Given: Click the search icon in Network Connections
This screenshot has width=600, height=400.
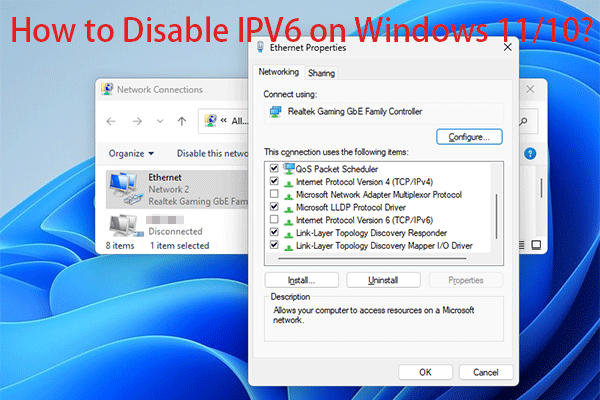Looking at the screenshot, I should coord(523,122).
